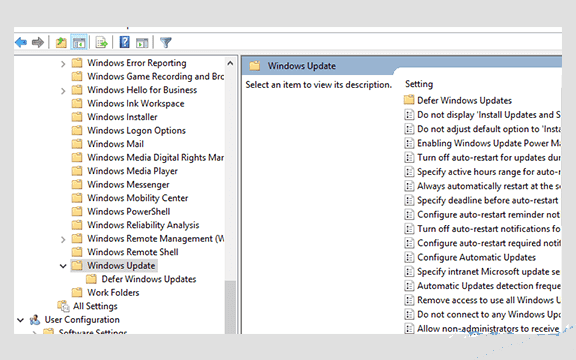Expand the Windows Remote Management node

pyautogui.click(x=63, y=240)
